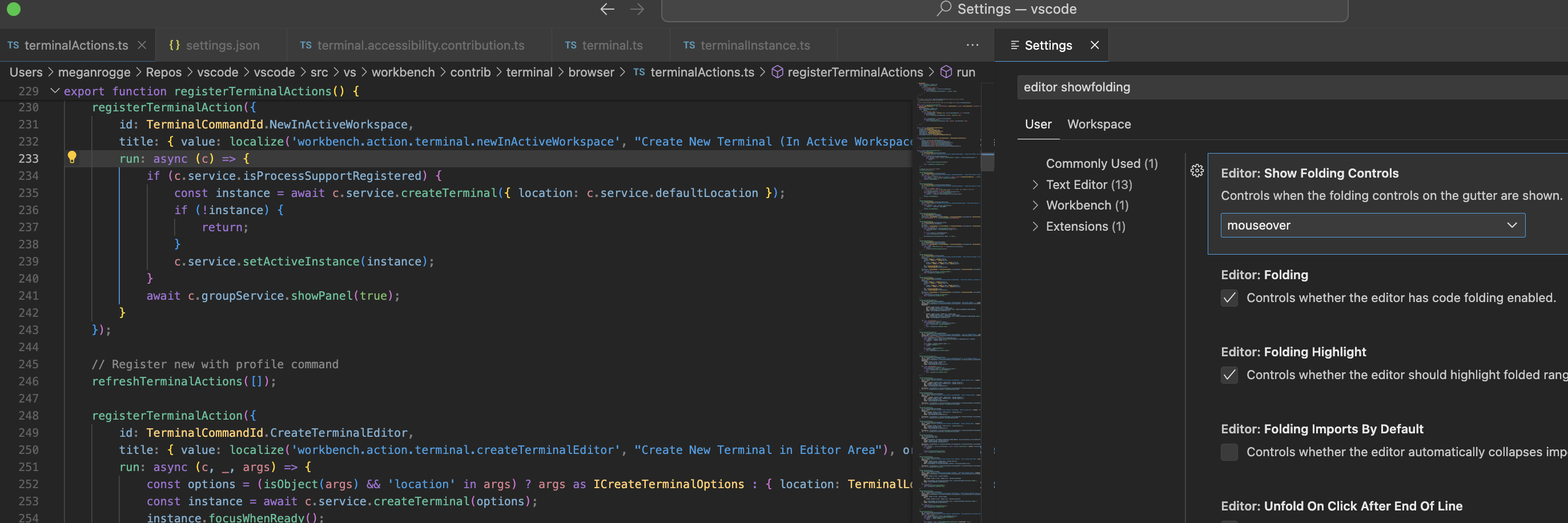Open the Show Folding Controls mouseover dropdown

click(1373, 224)
